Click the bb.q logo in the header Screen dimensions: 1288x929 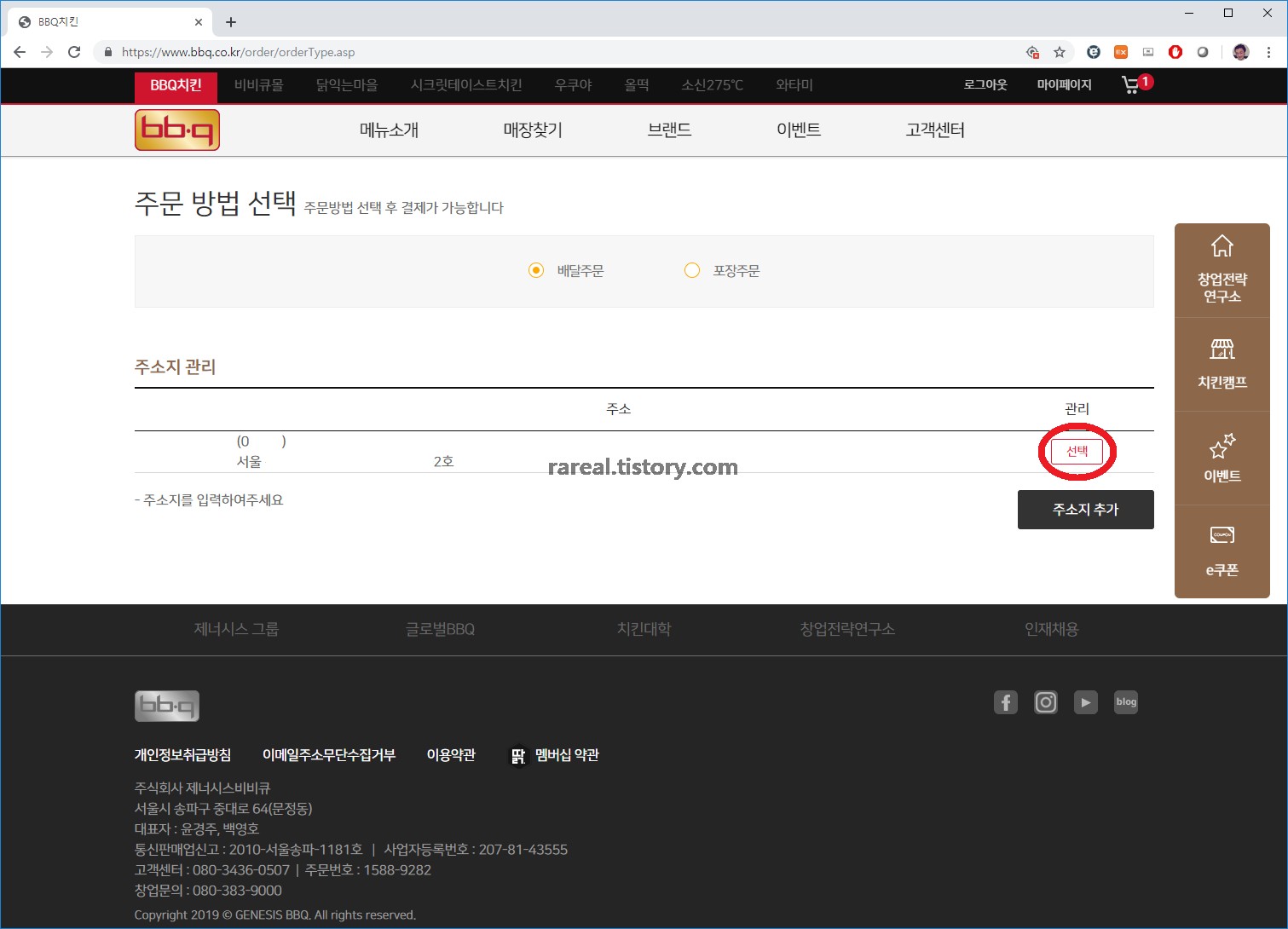(177, 130)
